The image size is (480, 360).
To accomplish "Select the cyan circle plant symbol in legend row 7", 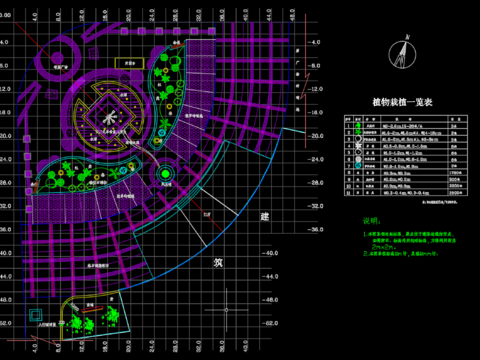I will [x=358, y=166].
